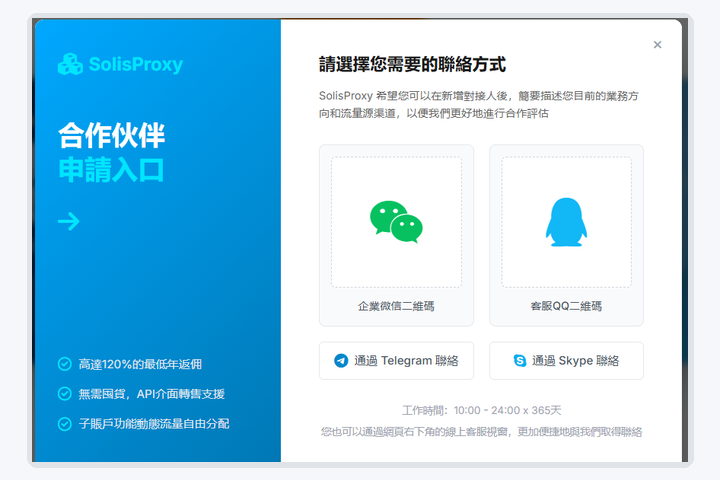Viewport: 720px width, 480px height.
Task: Select the 客服QQ二維碼 card label
Action: click(x=566, y=306)
